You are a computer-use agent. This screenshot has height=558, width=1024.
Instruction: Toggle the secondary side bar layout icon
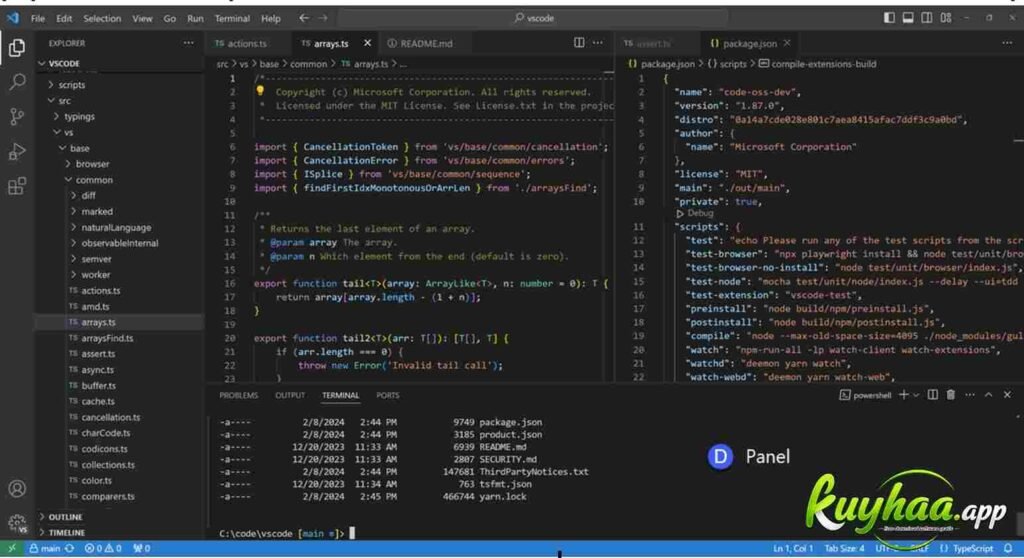pyautogui.click(x=927, y=18)
